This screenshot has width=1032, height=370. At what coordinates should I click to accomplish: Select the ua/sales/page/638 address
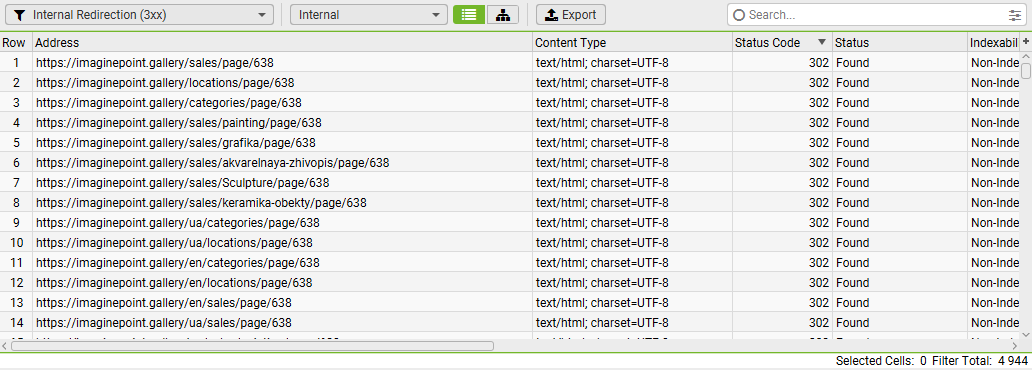tap(163, 323)
